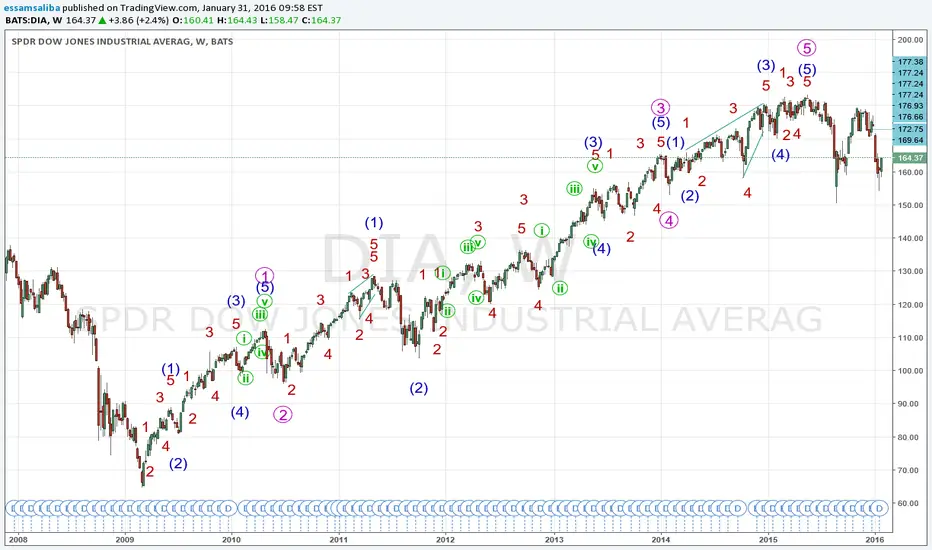Select the magenta circled wave 4 label
The width and height of the screenshot is (932, 550).
(669, 221)
